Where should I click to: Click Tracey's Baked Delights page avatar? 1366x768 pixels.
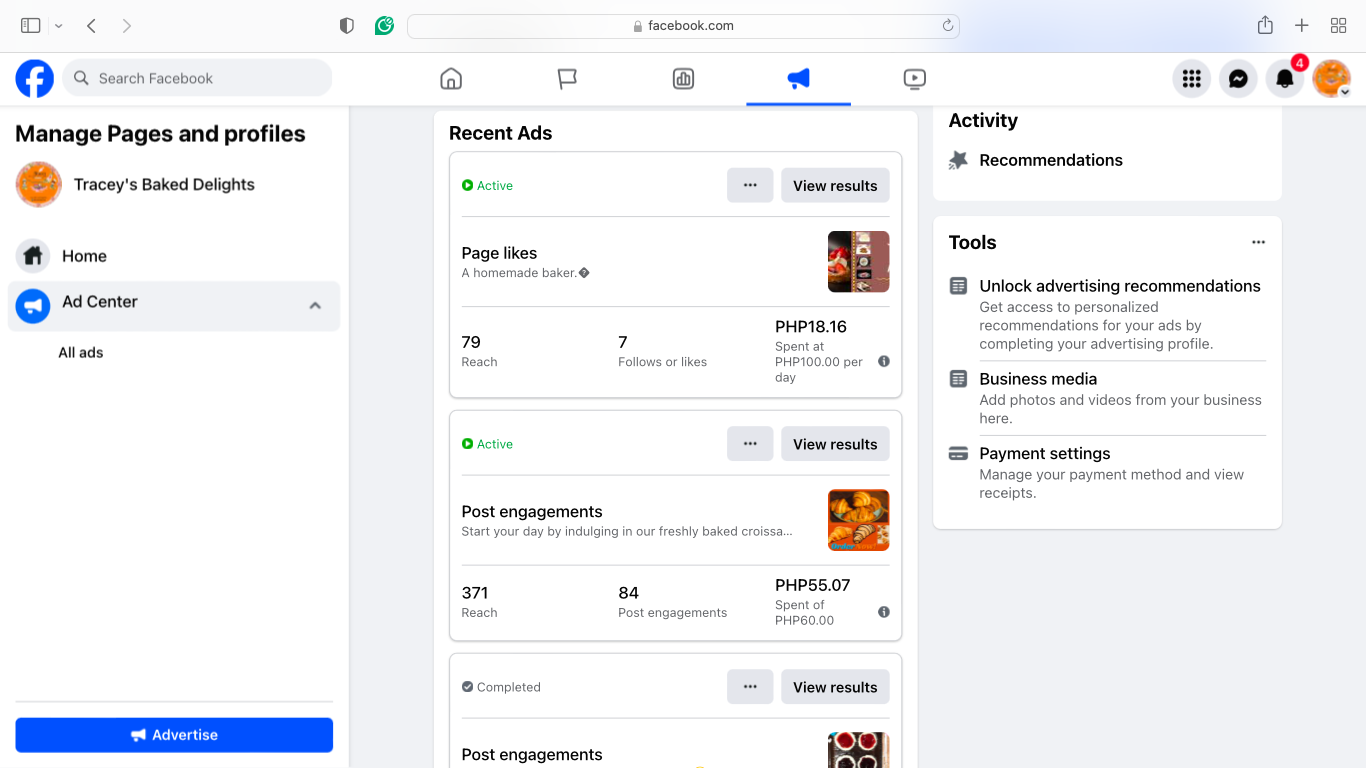click(39, 184)
